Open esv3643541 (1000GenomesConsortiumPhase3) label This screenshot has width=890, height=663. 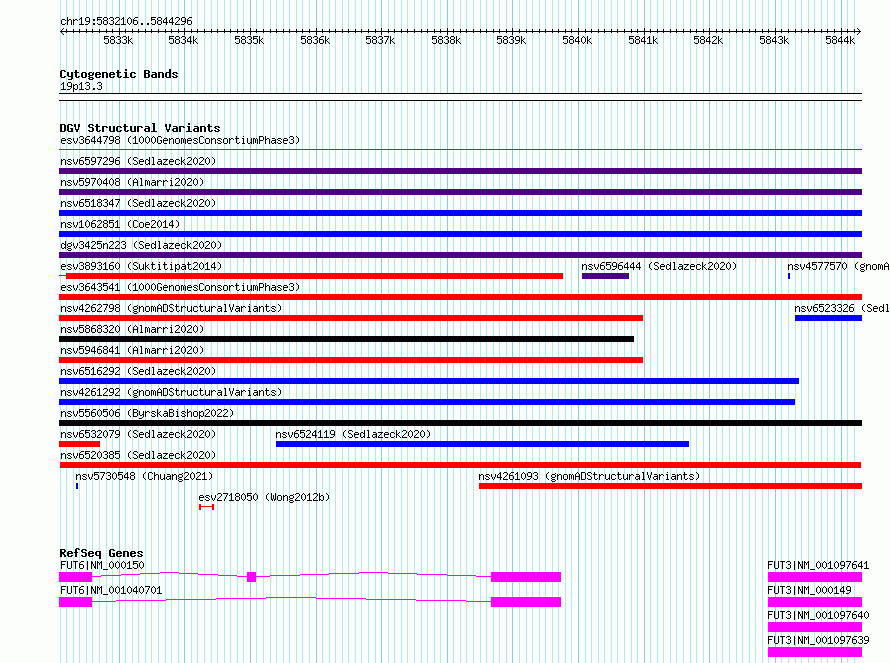pyautogui.click(x=180, y=287)
